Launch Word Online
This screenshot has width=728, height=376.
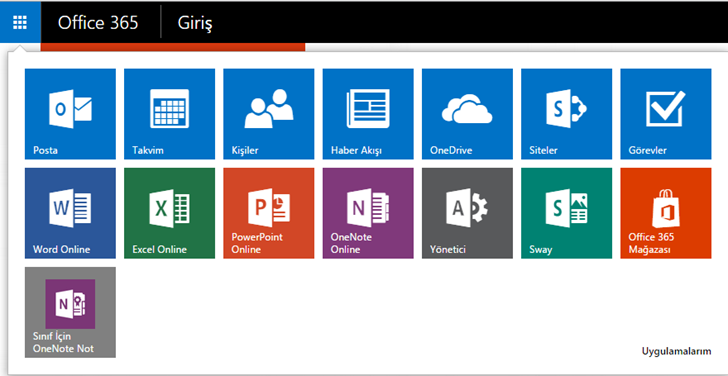click(x=70, y=213)
